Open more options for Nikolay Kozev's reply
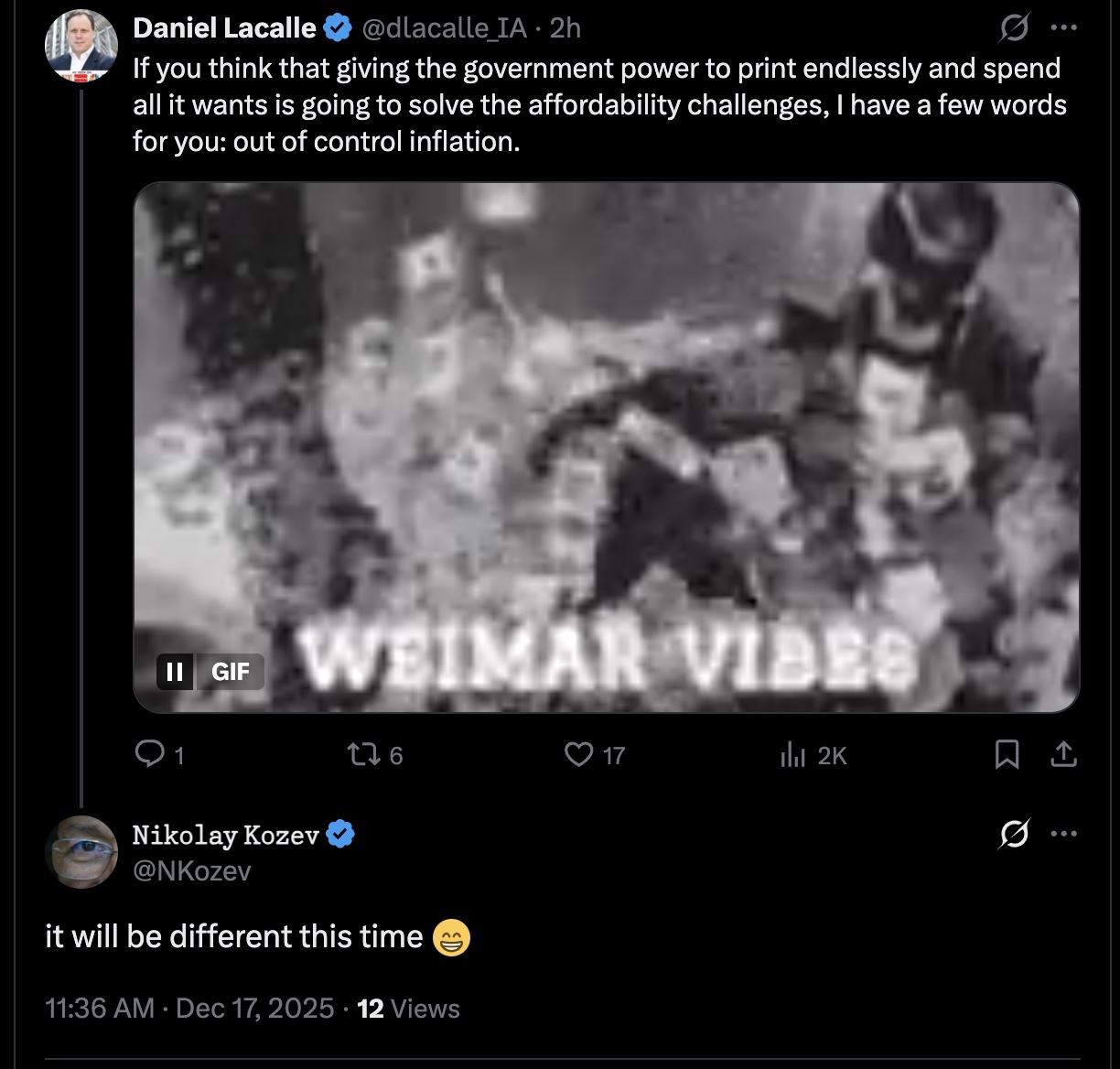Viewport: 1120px width, 1069px height. click(1063, 835)
